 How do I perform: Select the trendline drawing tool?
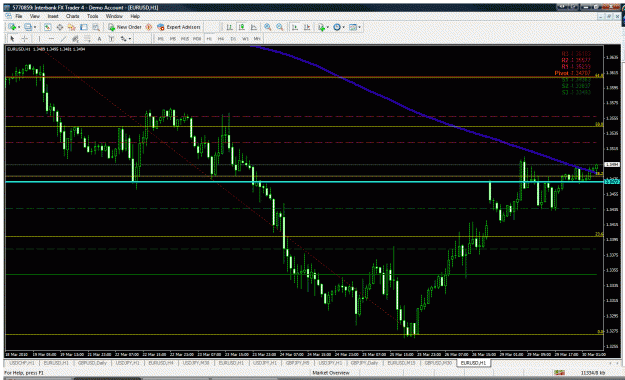coord(63,39)
